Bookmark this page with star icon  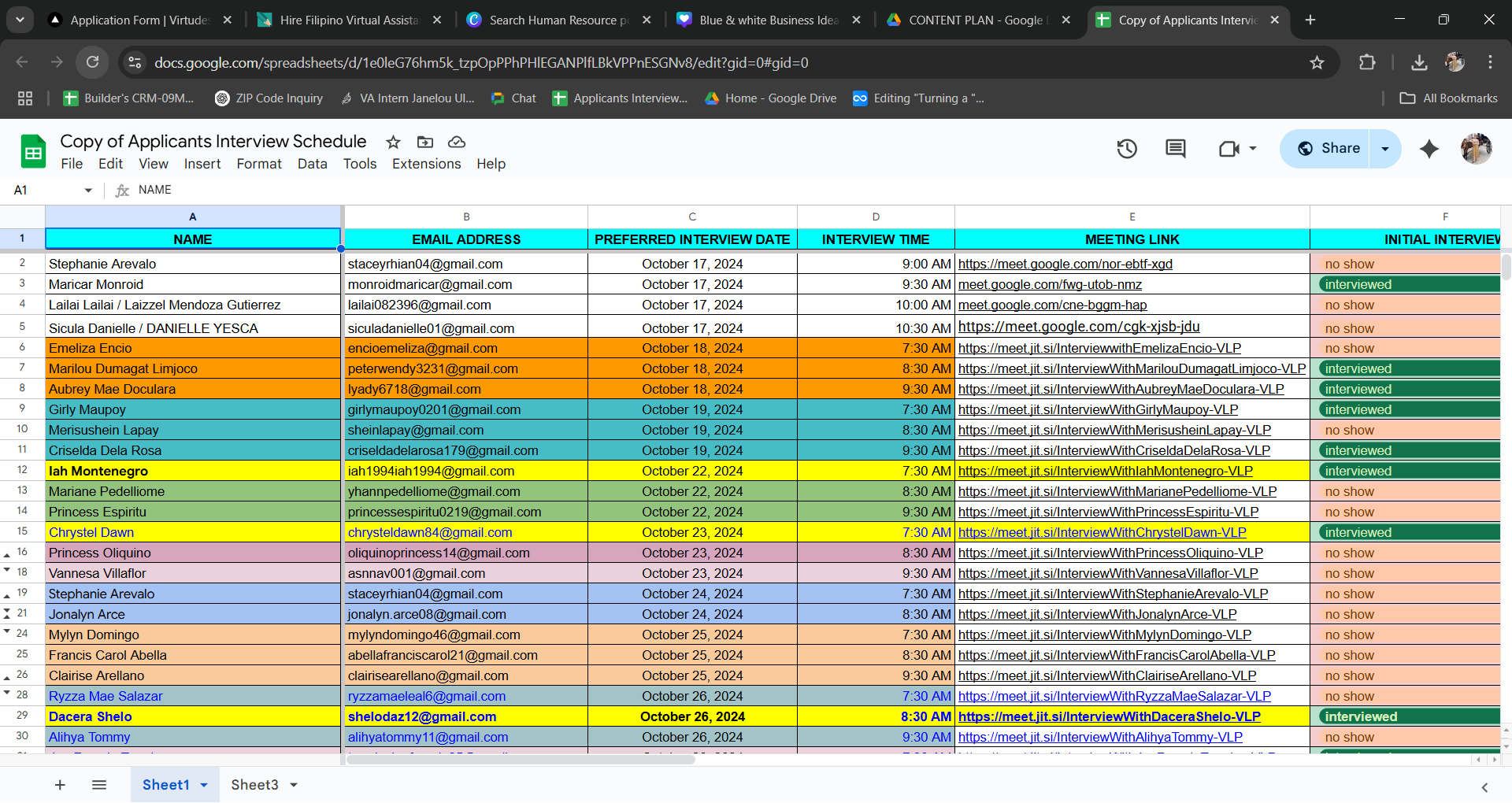pyautogui.click(x=1317, y=62)
